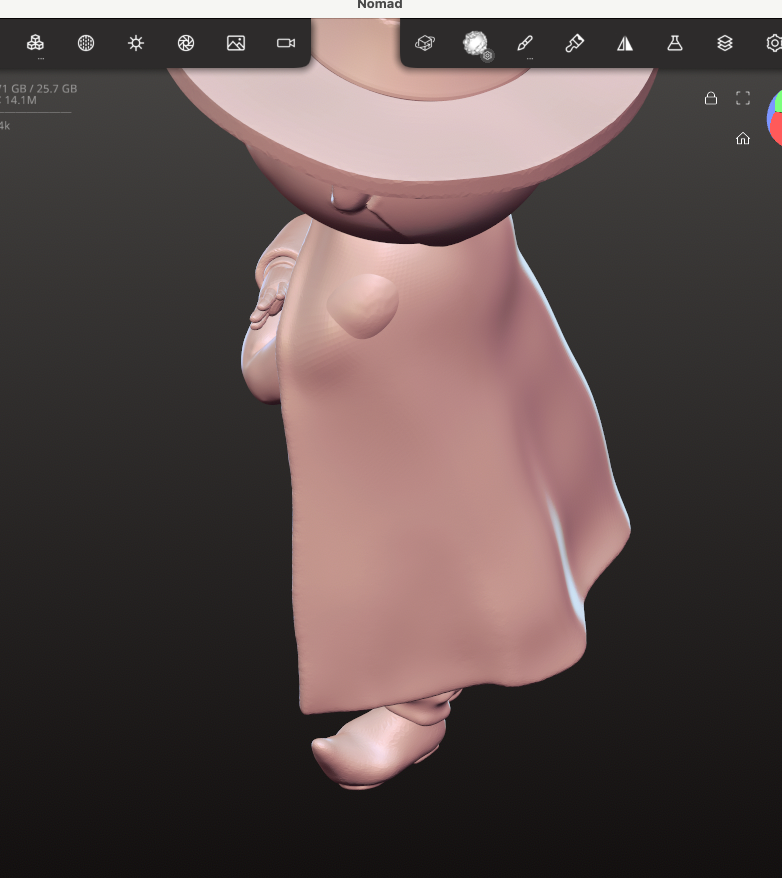
Task: Reset view with the home icon
Action: tap(743, 138)
